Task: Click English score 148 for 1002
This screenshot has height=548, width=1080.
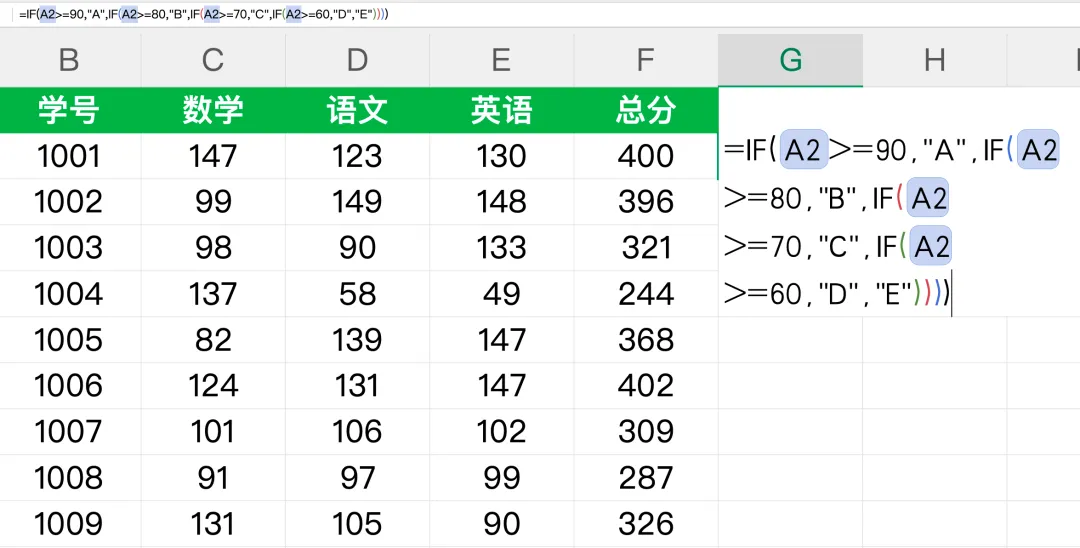Action: tap(501, 202)
